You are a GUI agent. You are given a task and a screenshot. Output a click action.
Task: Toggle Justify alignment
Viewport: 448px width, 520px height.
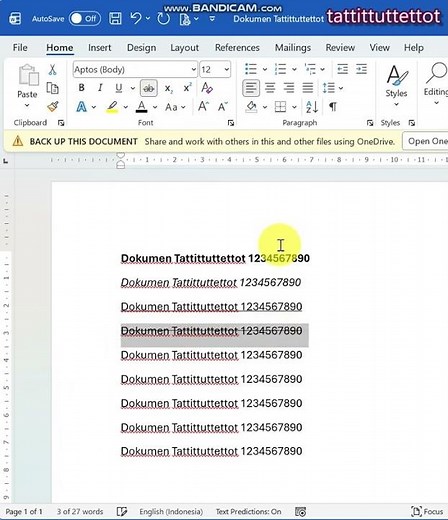pos(308,88)
